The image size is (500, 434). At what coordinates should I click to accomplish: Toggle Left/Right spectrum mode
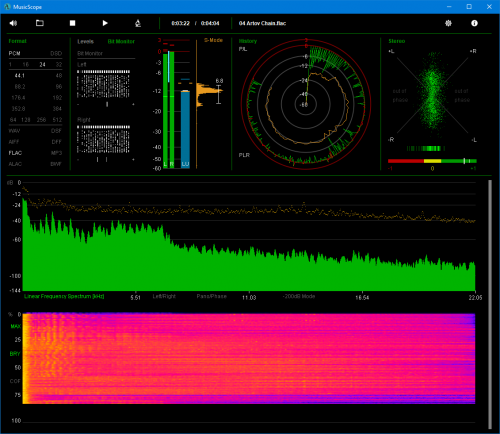(x=164, y=296)
